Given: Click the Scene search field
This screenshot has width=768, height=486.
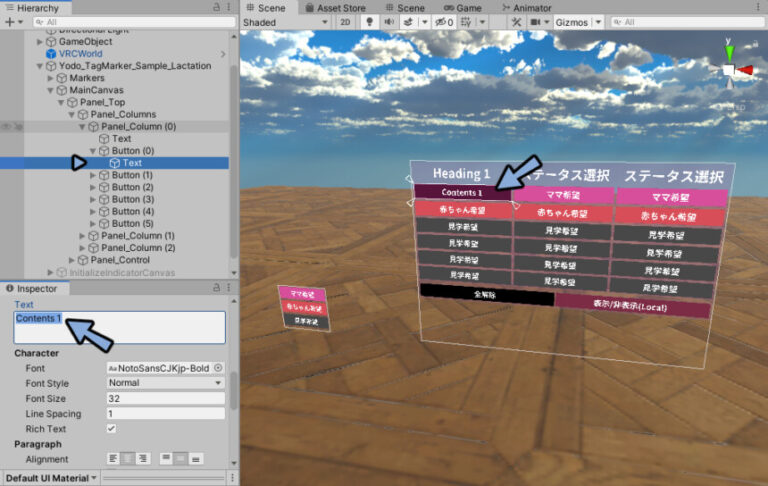Looking at the screenshot, I should [687, 22].
